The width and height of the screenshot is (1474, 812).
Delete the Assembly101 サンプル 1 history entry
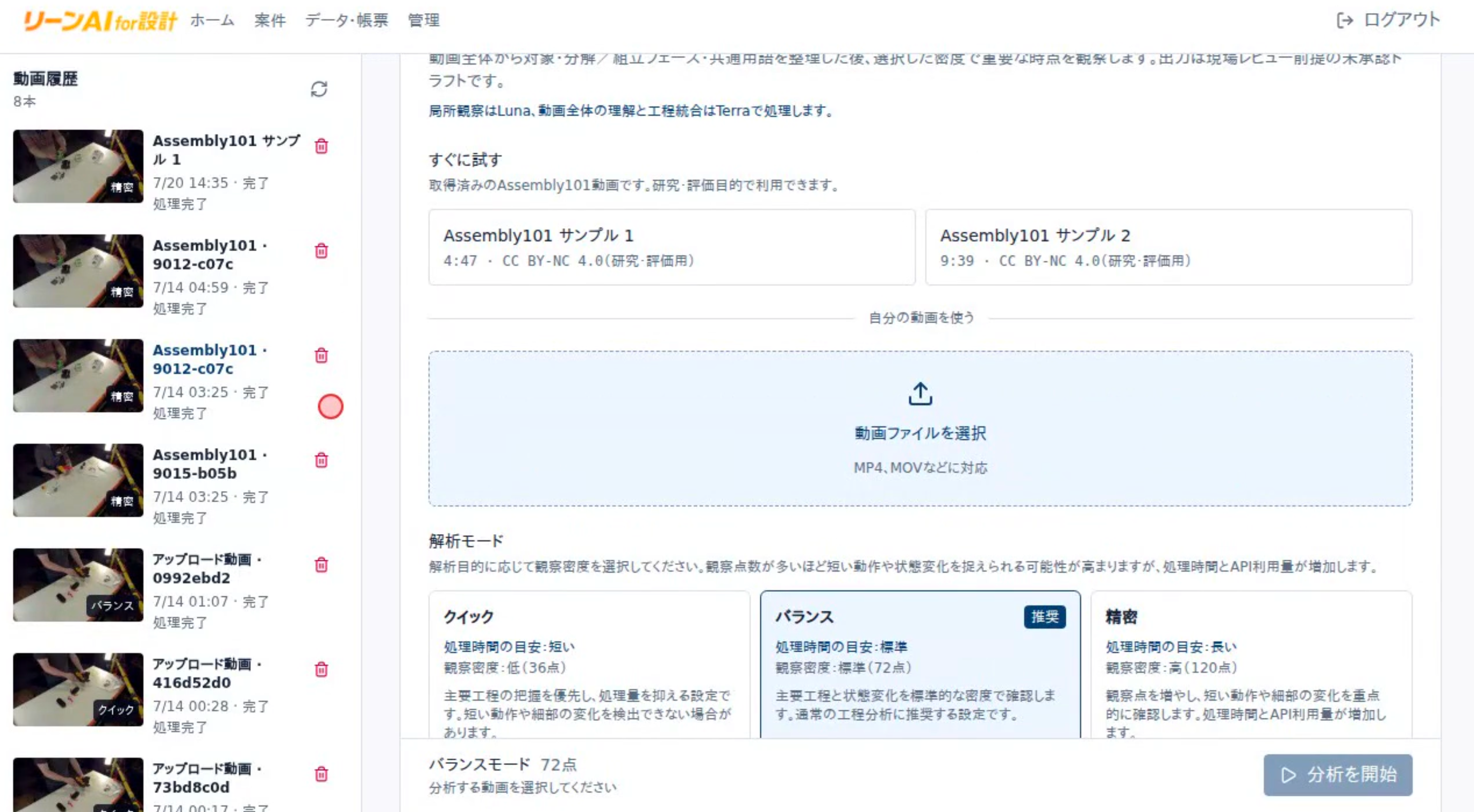coord(322,146)
